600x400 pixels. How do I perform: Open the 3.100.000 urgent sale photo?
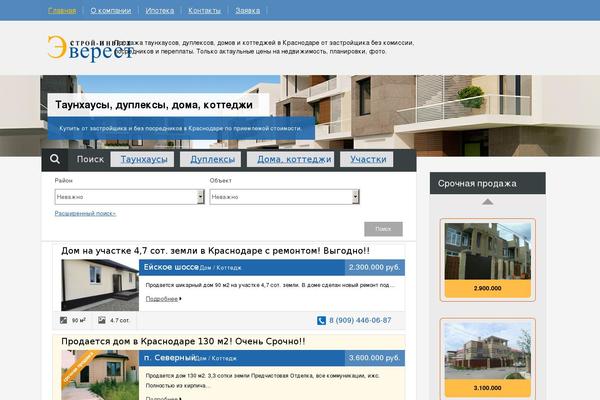488,351
